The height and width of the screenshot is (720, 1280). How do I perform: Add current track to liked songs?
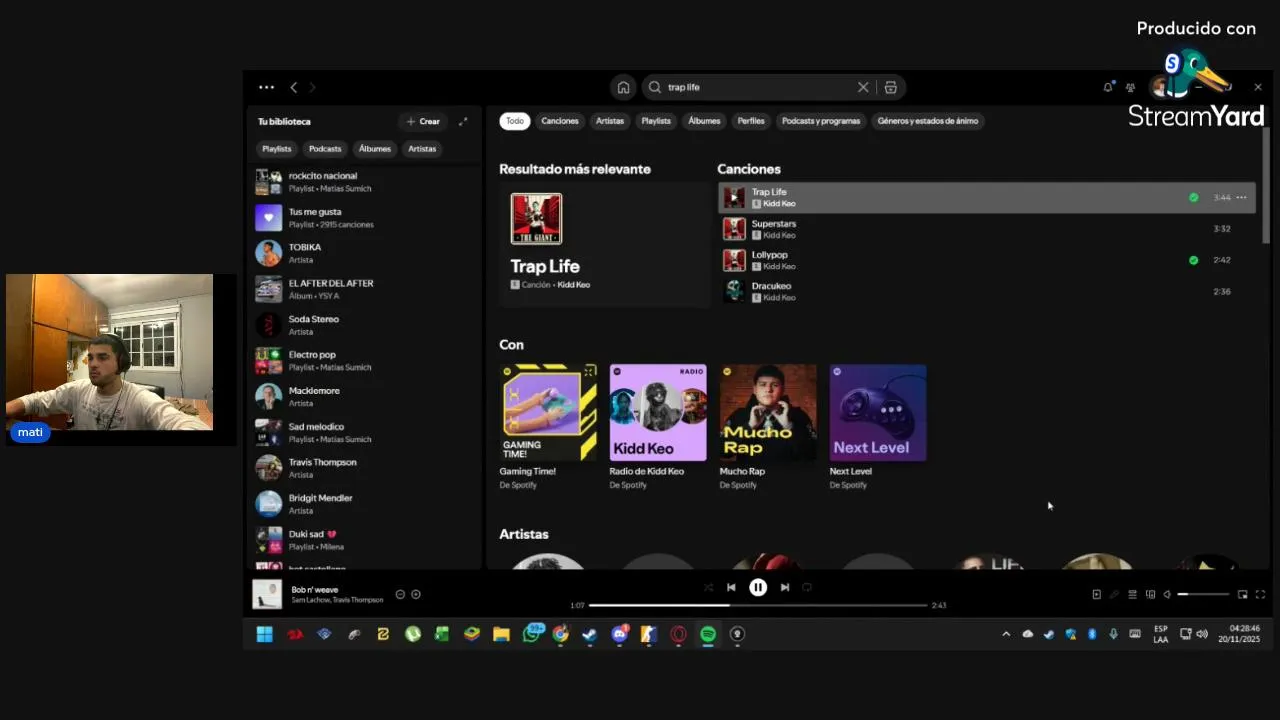click(x=416, y=594)
